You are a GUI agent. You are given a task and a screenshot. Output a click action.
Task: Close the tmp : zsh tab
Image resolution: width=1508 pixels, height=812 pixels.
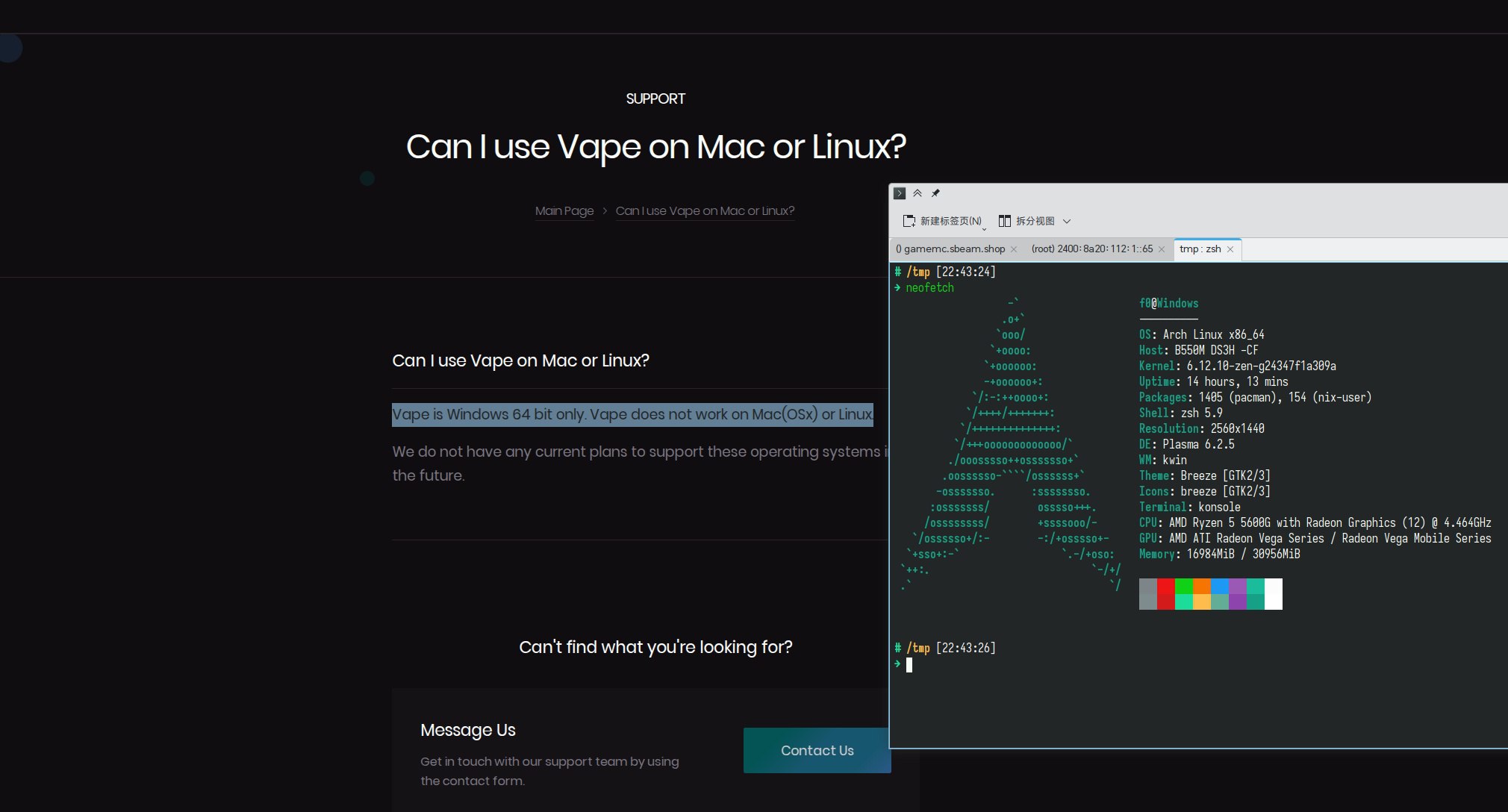point(1230,249)
